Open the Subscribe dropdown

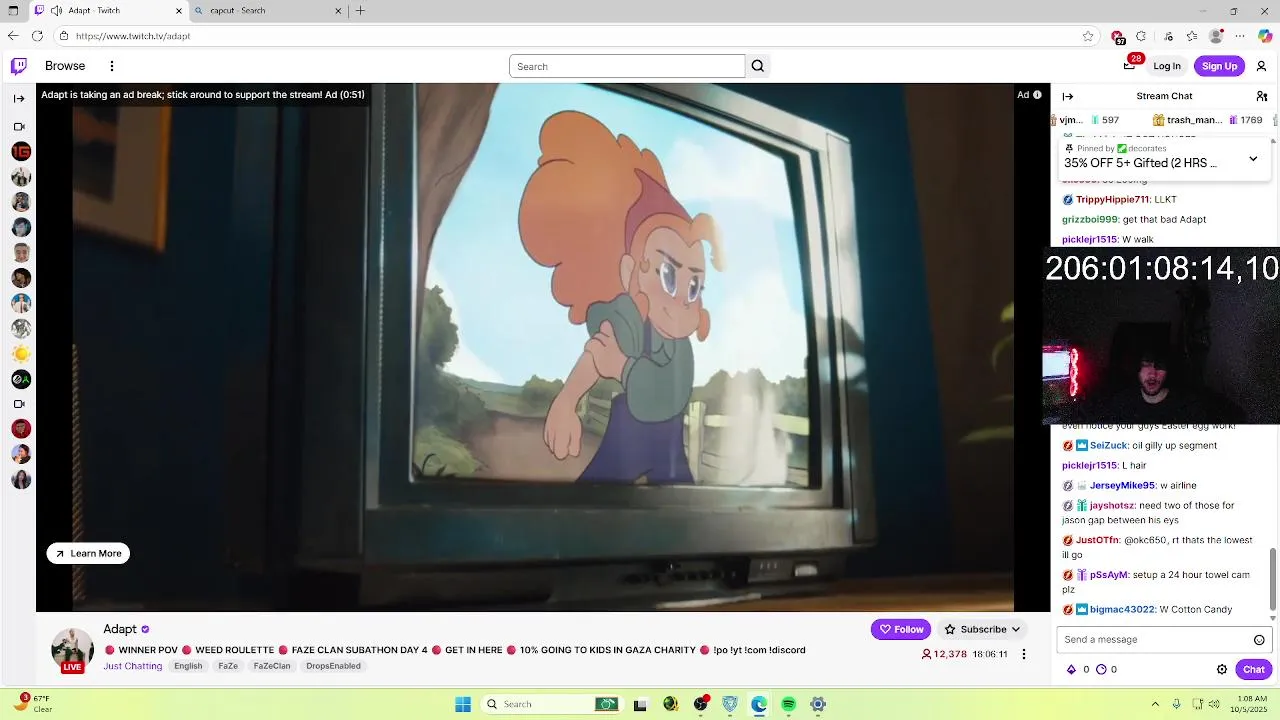982,629
